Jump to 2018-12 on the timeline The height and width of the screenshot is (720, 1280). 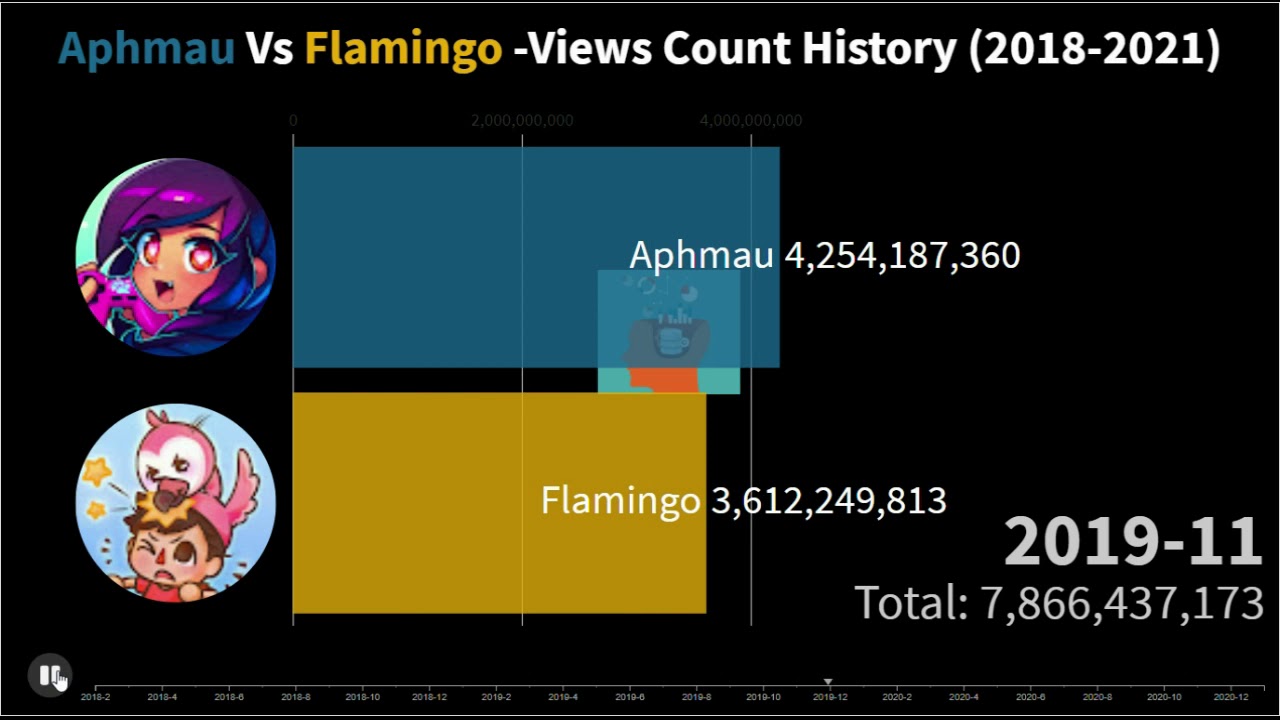point(429,697)
